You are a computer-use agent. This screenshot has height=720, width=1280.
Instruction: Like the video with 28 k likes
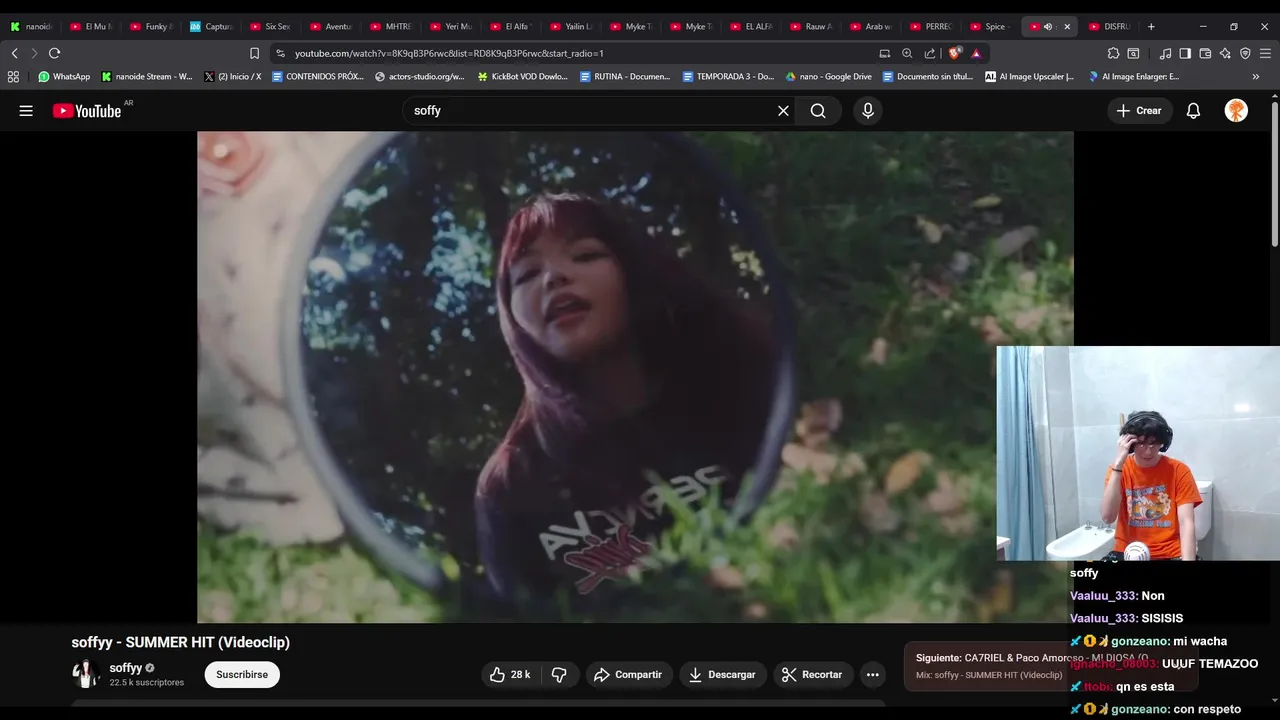coord(510,675)
